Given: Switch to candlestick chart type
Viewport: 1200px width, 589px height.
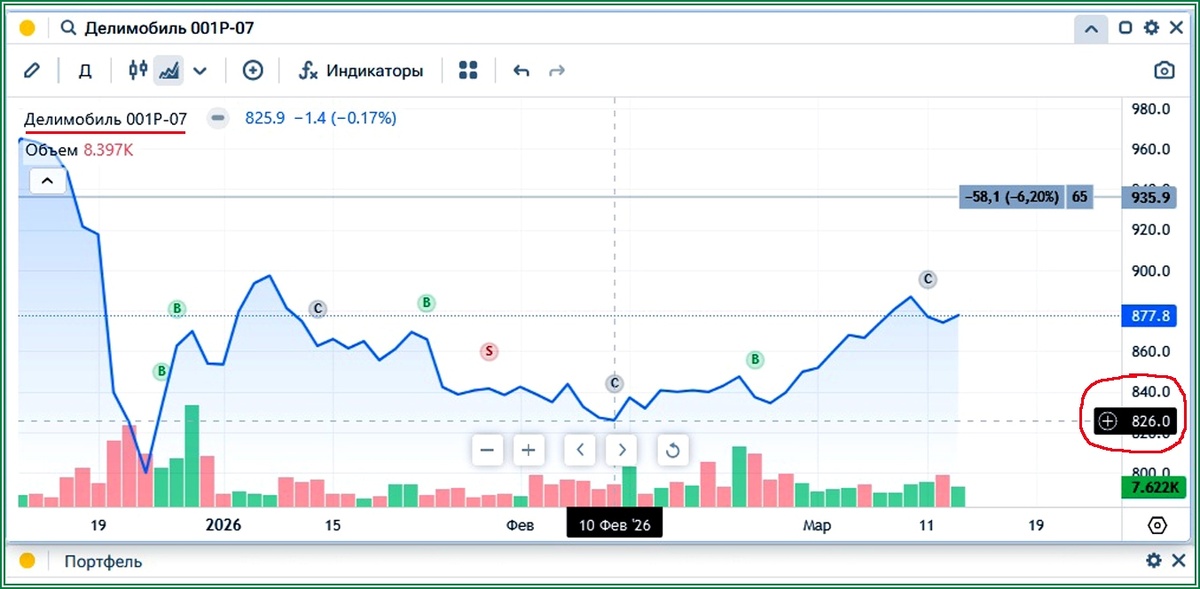Looking at the screenshot, I should tap(138, 70).
